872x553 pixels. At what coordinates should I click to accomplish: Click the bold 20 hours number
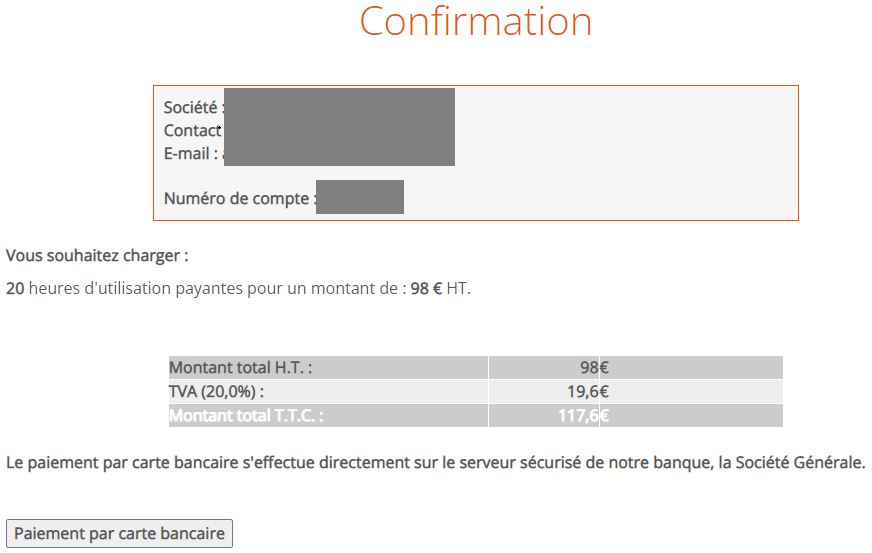[15, 289]
